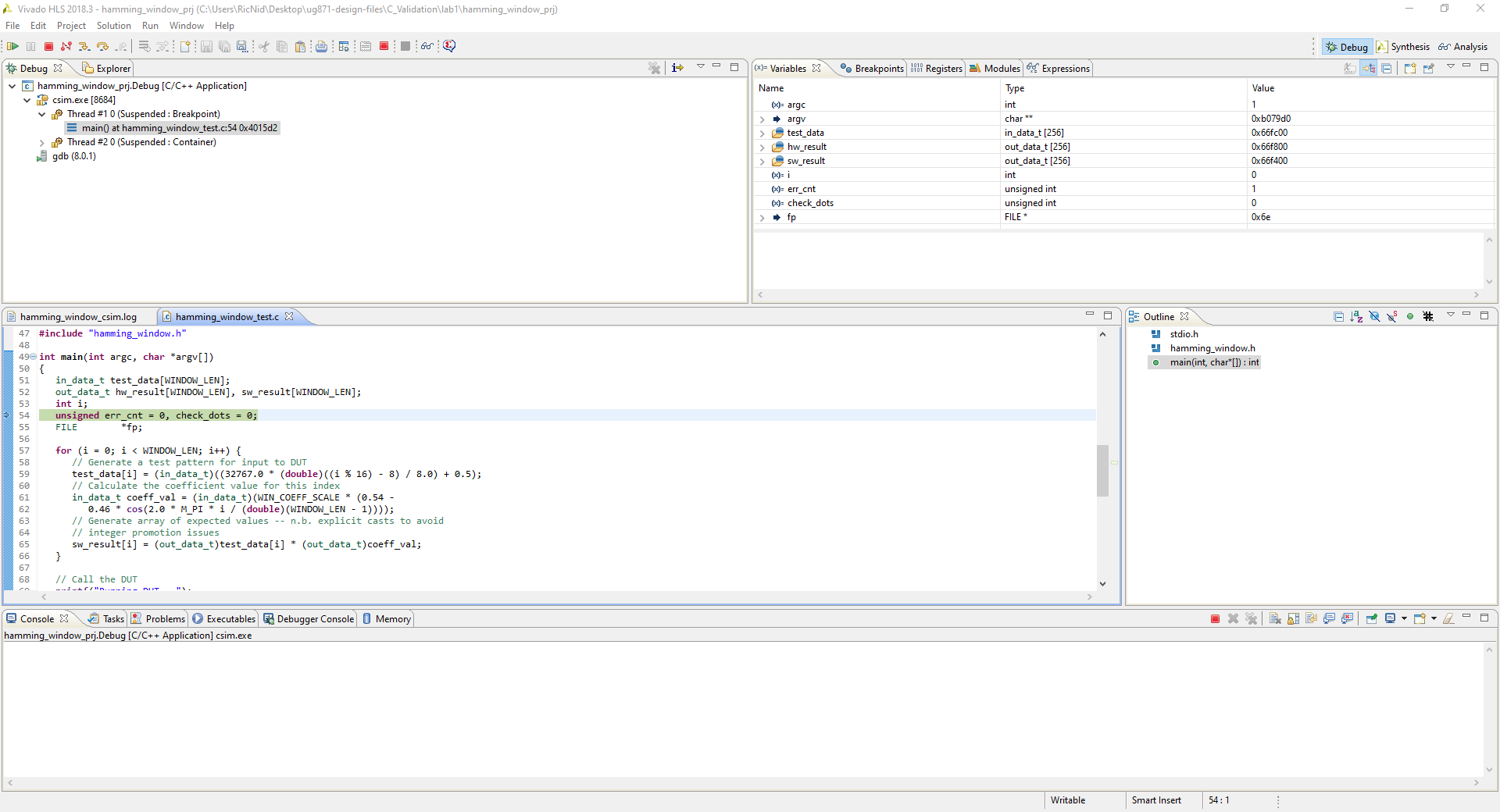Toggle Pin Console button
Screen dimensions: 1500x812
(1371, 619)
